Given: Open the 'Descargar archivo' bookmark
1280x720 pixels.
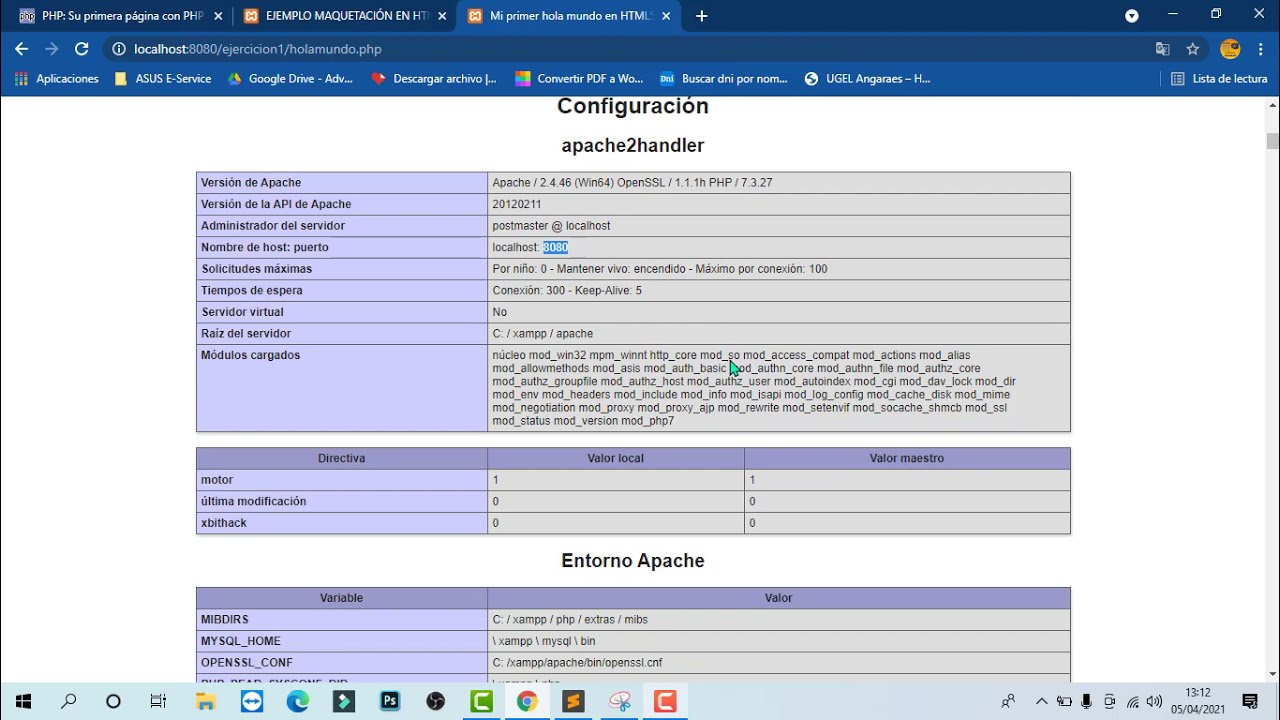Looking at the screenshot, I should (434, 79).
